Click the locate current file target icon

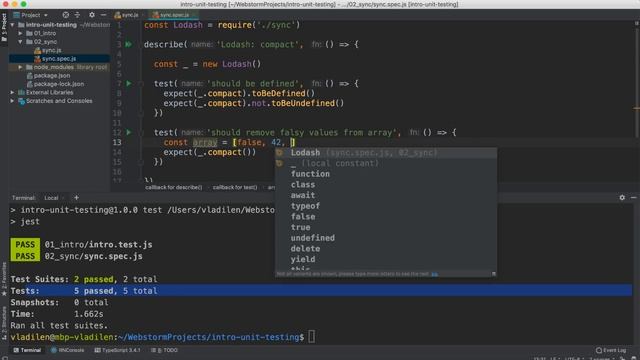click(x=66, y=15)
